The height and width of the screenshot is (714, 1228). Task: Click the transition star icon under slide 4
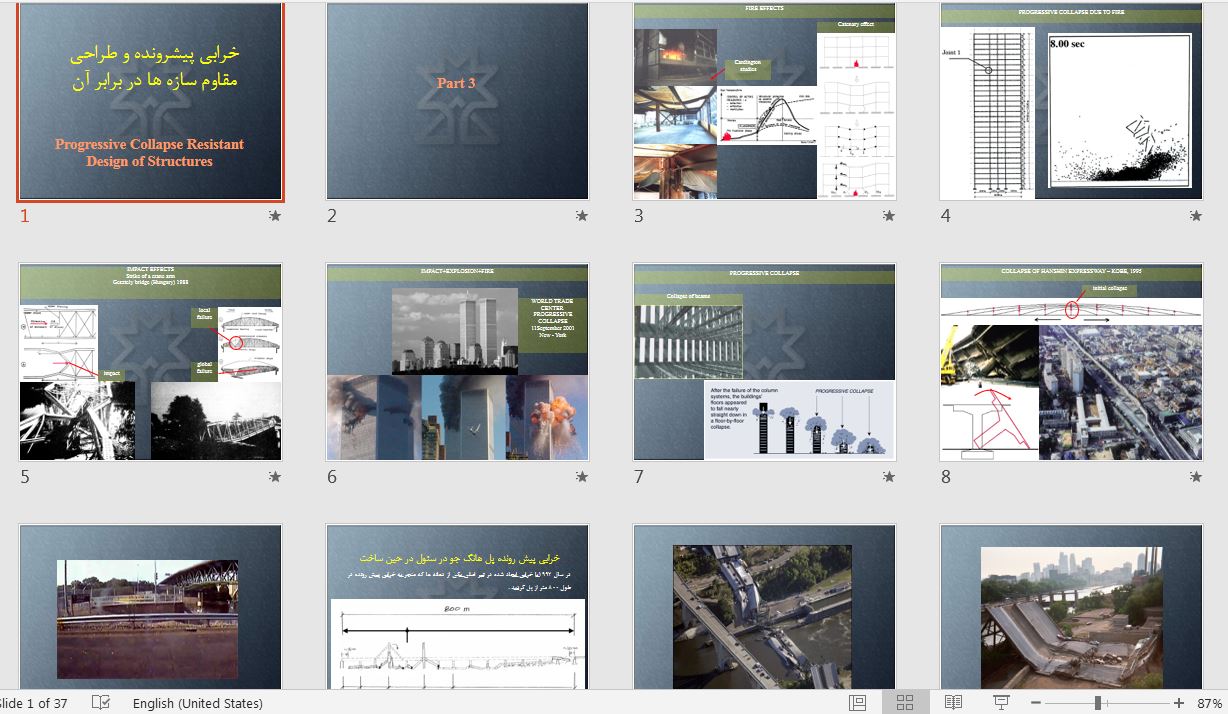(x=1196, y=216)
